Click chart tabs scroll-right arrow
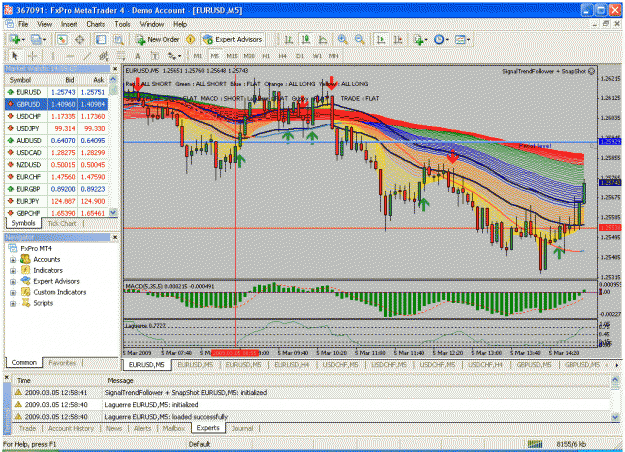Image resolution: width=625 pixels, height=452 pixels. [617, 365]
